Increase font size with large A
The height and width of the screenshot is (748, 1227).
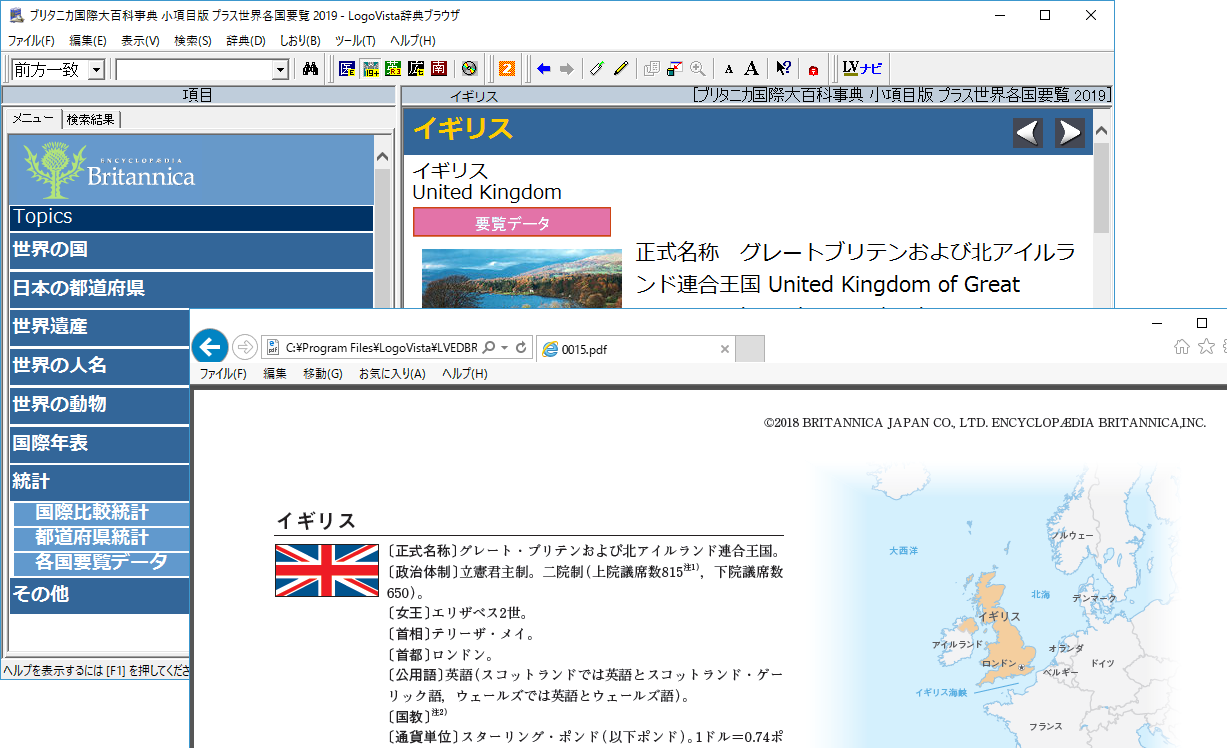point(752,69)
